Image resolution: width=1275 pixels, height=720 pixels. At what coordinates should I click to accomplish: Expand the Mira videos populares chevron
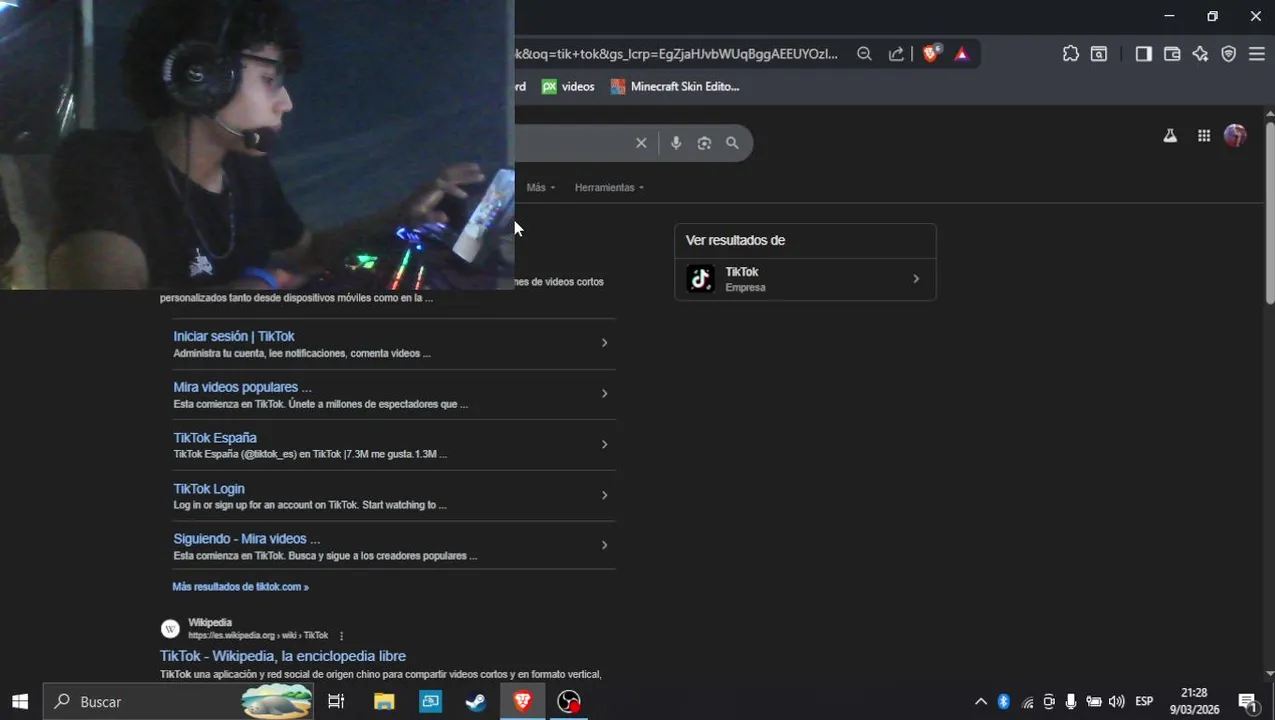[604, 394]
